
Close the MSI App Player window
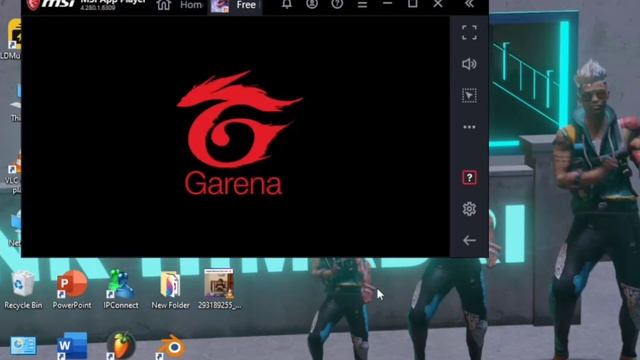(438, 4)
